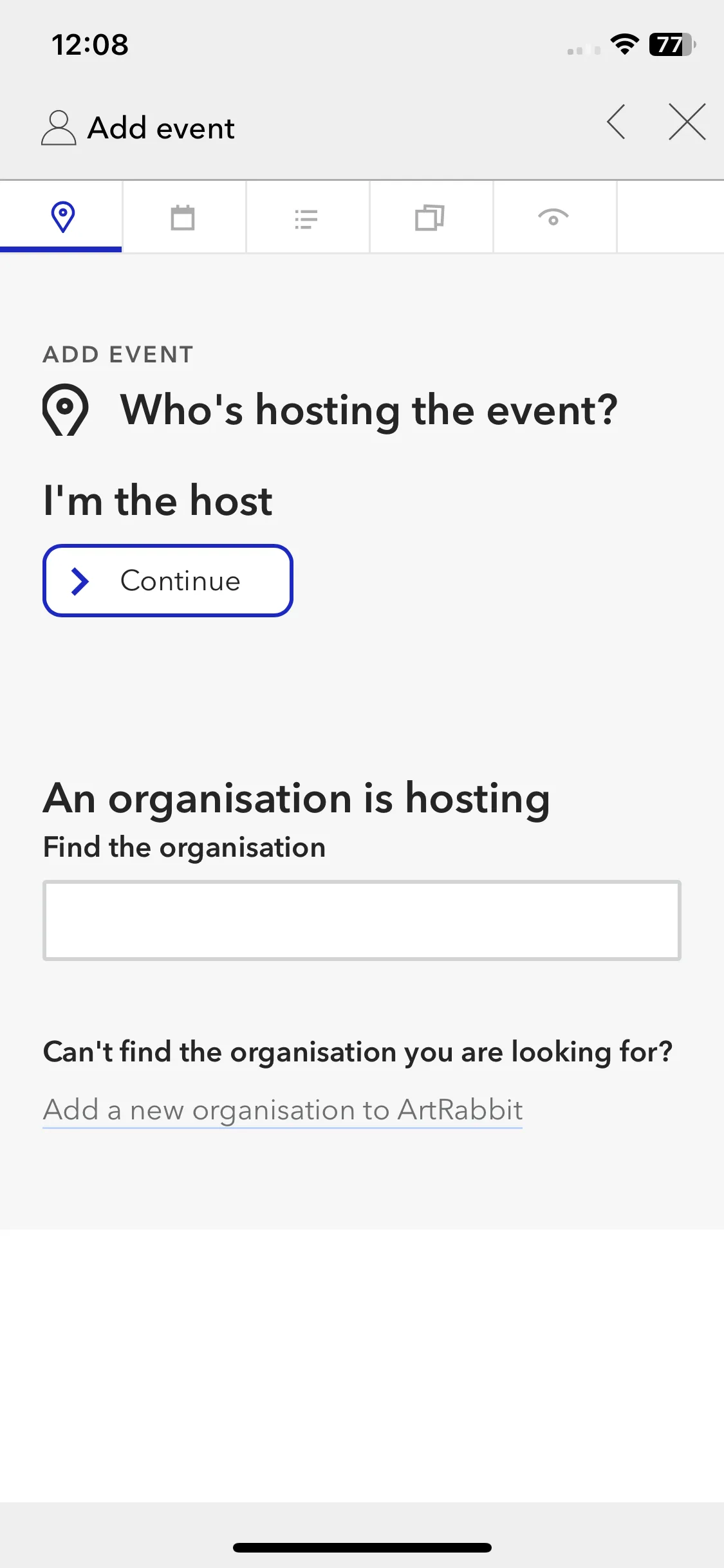Tap the Wi-Fi status icon

[624, 44]
